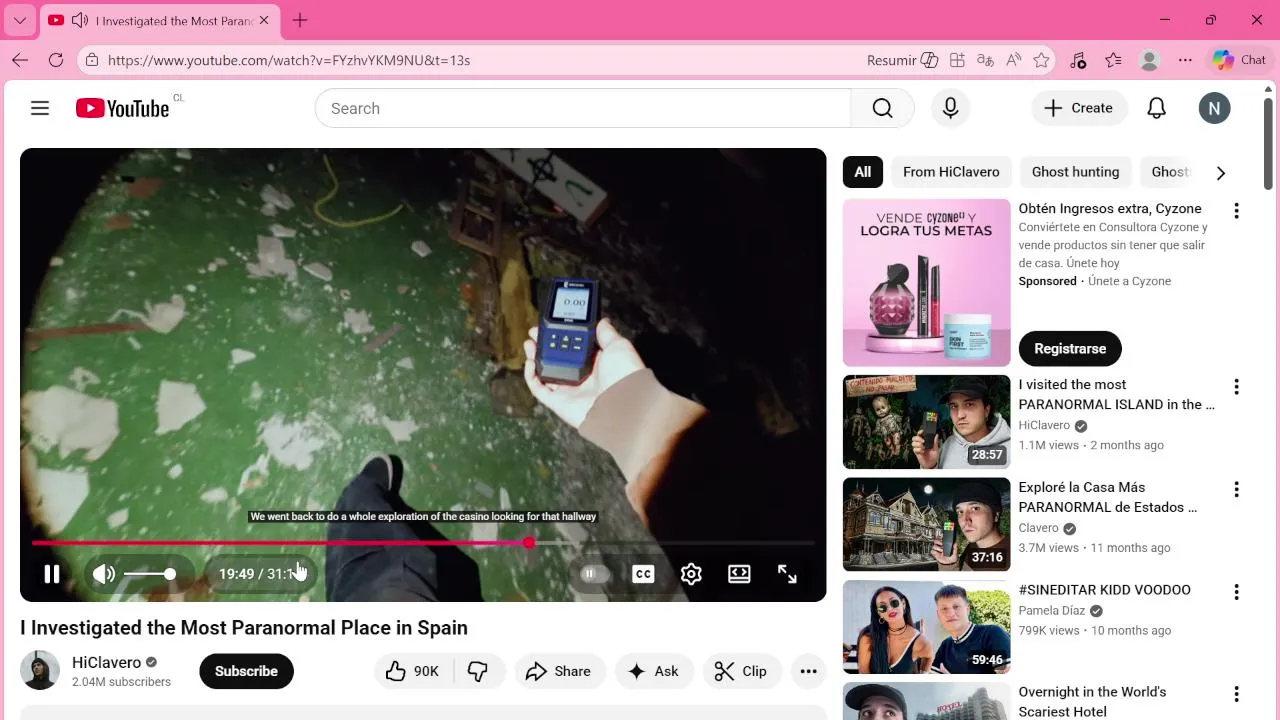Image resolution: width=1280 pixels, height=720 pixels.
Task: Click the search magnifier button
Action: pos(882,108)
